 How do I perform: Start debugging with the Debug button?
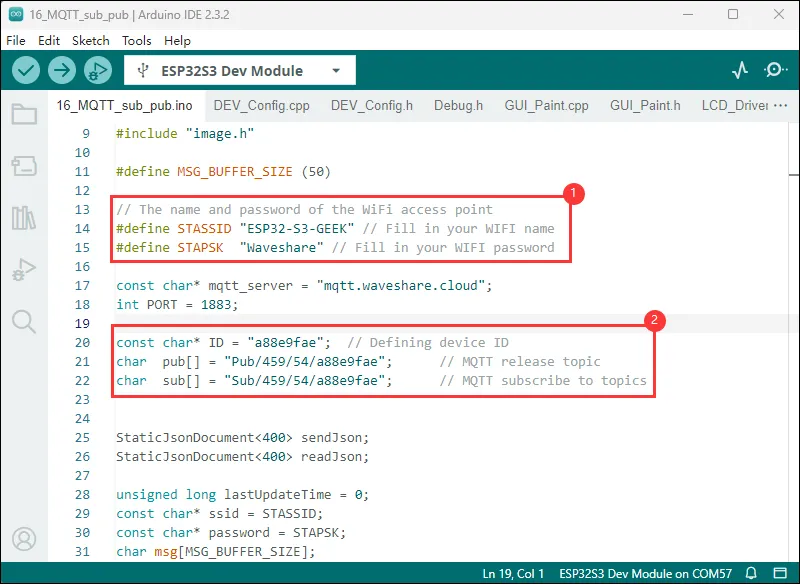97,70
